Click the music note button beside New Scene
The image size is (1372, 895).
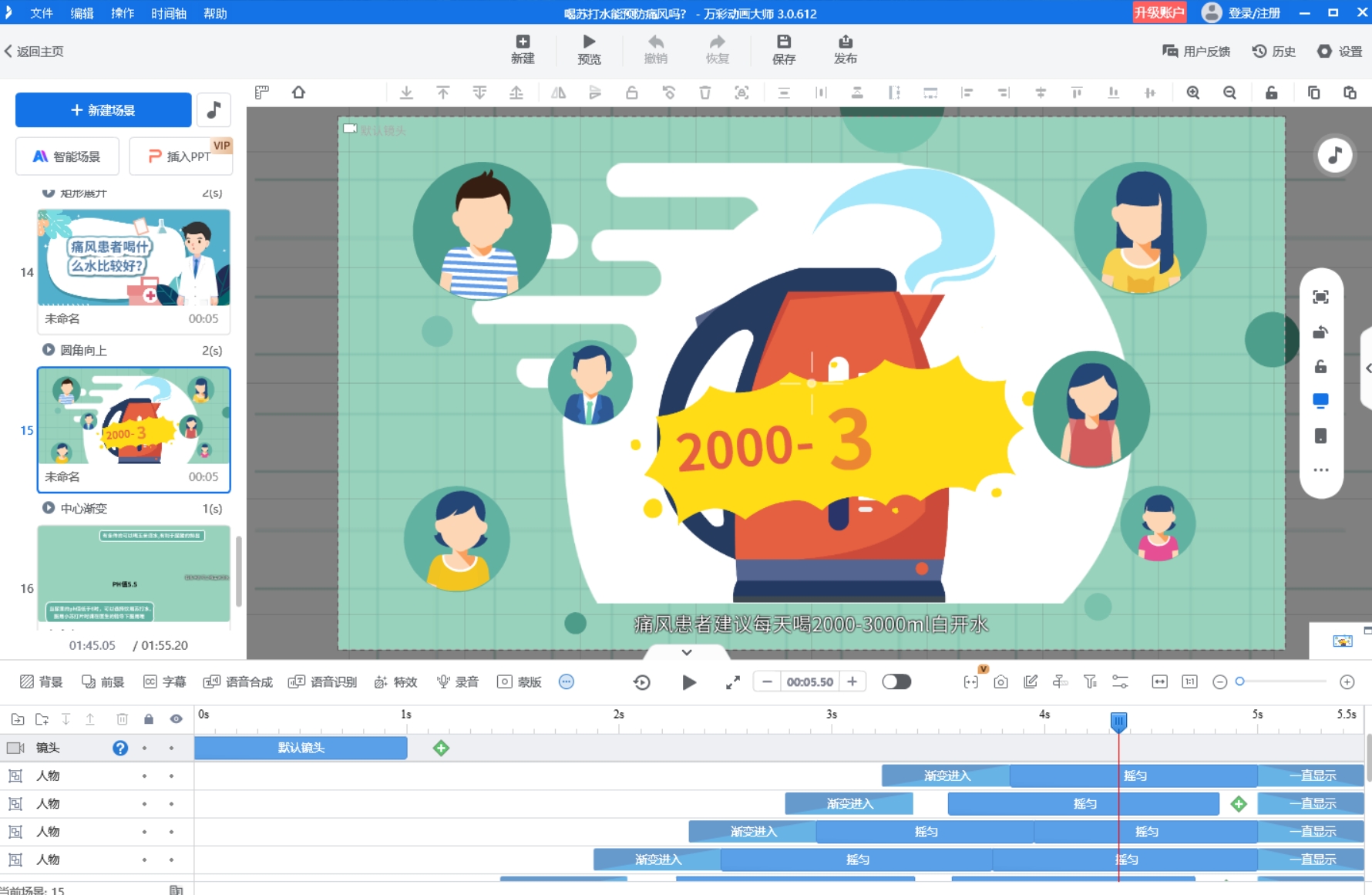pos(214,109)
